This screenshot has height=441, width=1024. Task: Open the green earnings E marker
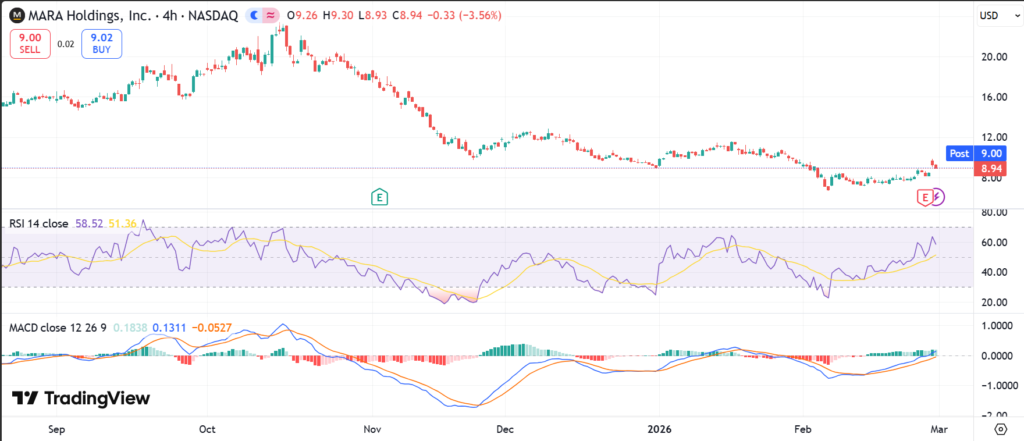pos(379,198)
